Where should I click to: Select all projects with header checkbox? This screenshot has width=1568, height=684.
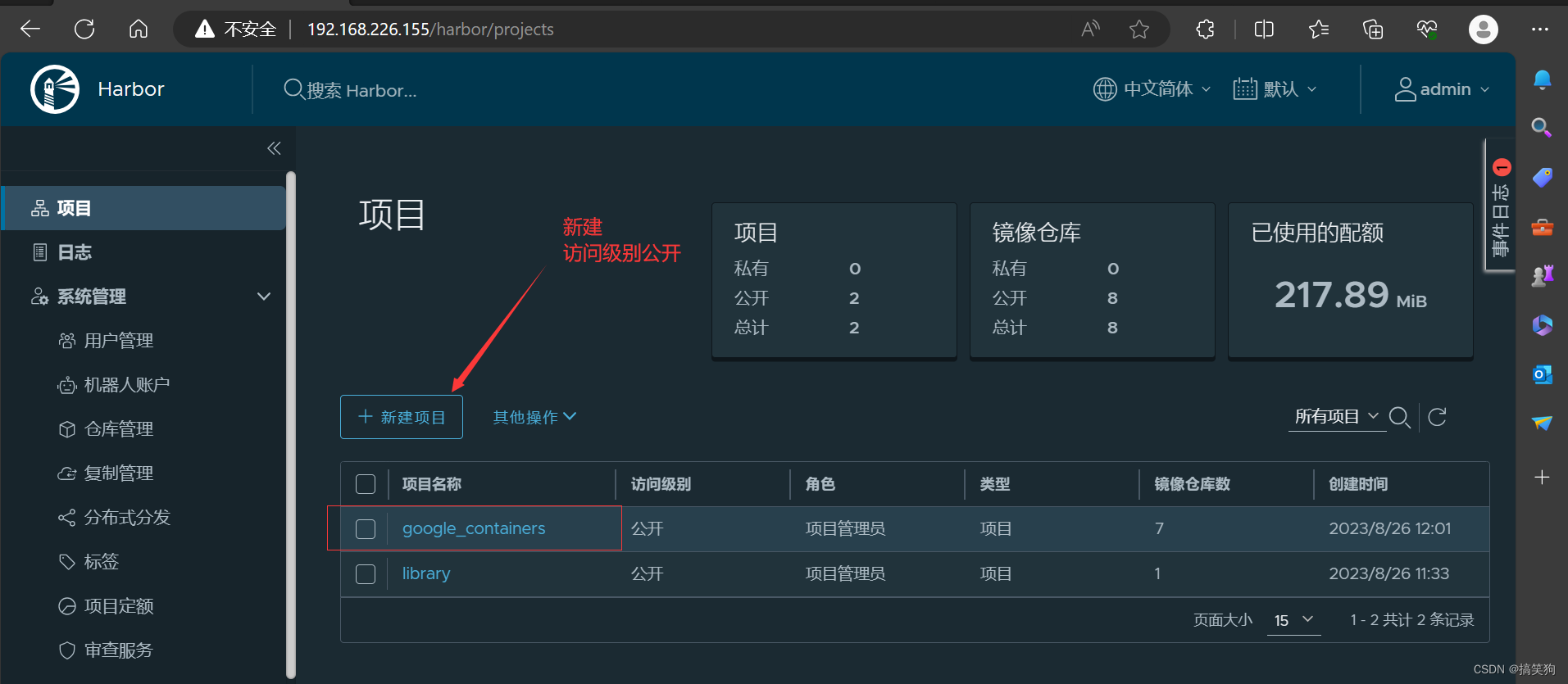(x=366, y=484)
